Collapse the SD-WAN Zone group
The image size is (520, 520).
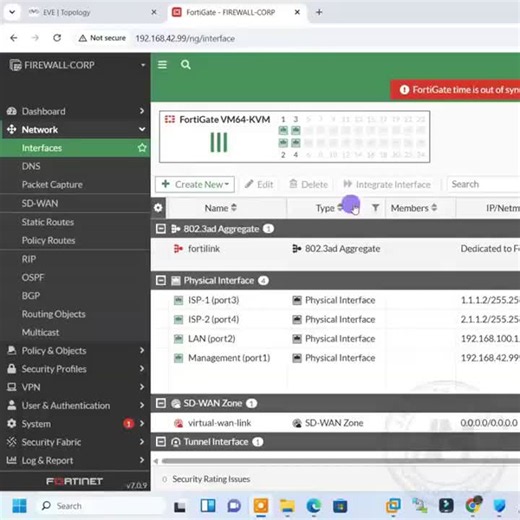[161, 403]
